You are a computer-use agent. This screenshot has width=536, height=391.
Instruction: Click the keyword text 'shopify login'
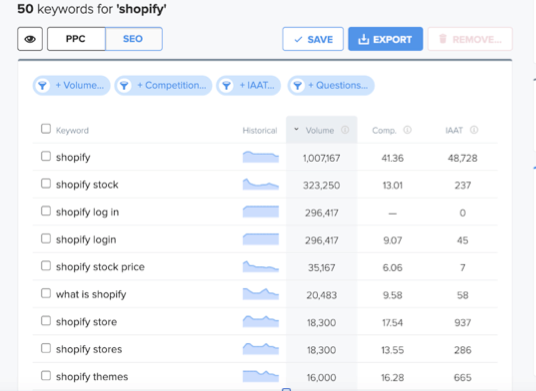point(86,240)
